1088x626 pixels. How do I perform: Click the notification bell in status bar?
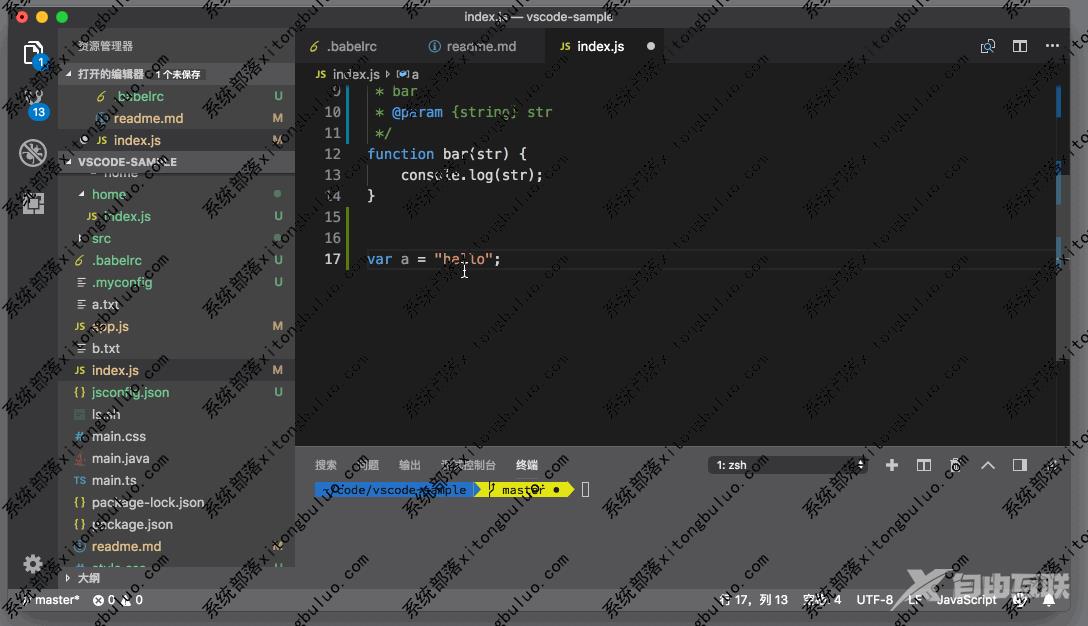[x=1049, y=600]
